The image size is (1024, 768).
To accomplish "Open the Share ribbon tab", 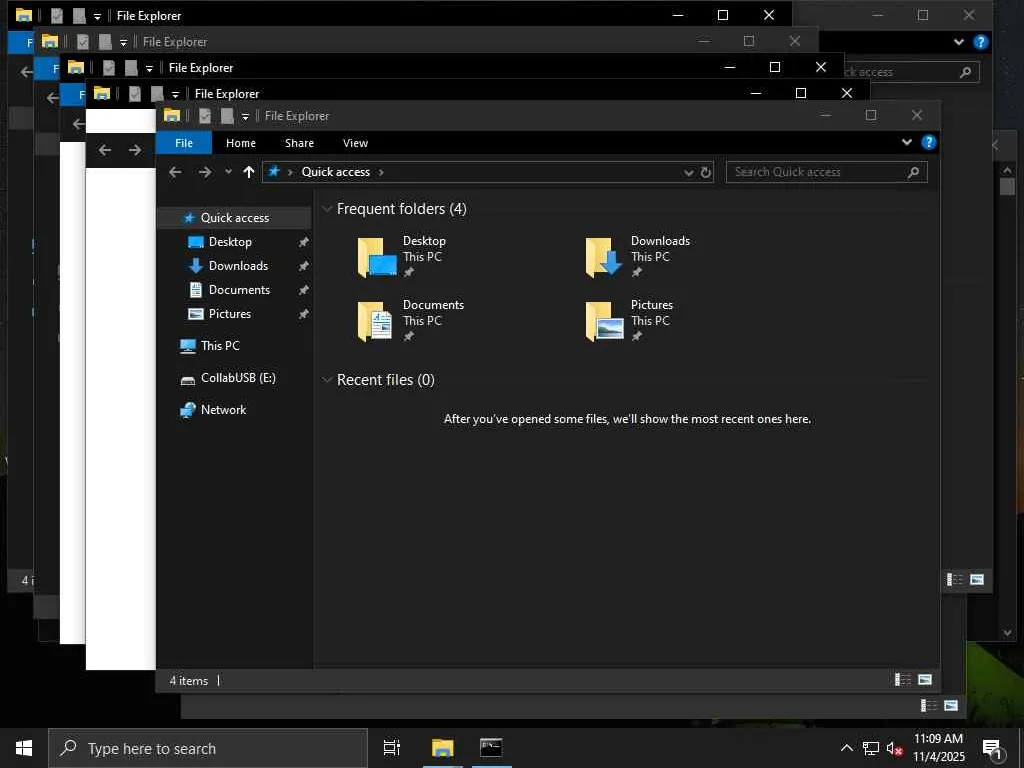I will click(299, 143).
